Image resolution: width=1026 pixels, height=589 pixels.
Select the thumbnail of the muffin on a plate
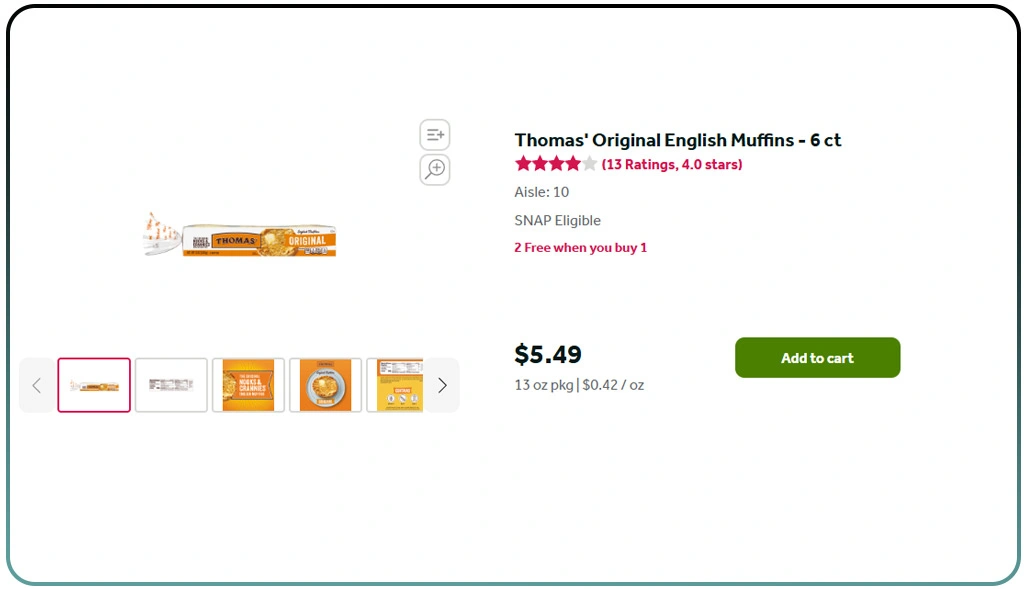(325, 385)
